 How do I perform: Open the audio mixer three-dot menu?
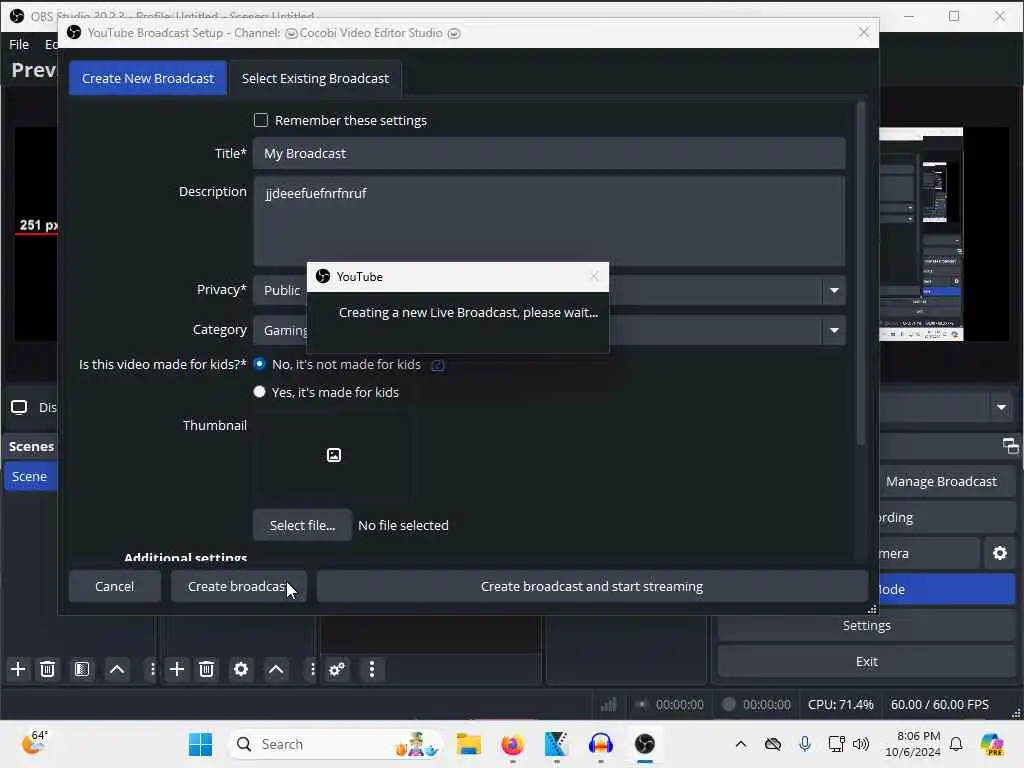click(x=372, y=669)
